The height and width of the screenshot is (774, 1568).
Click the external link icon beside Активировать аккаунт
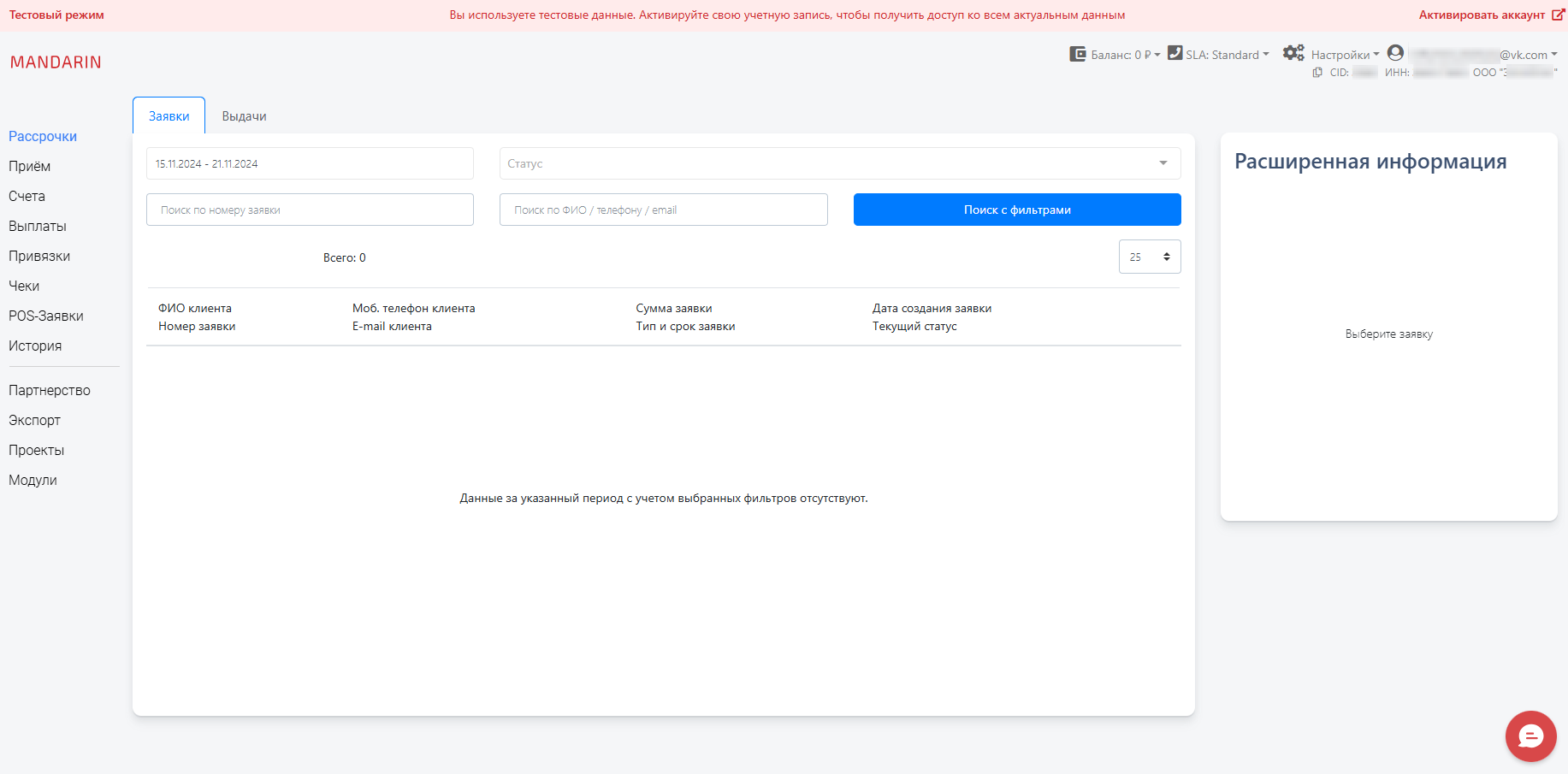1559,14
